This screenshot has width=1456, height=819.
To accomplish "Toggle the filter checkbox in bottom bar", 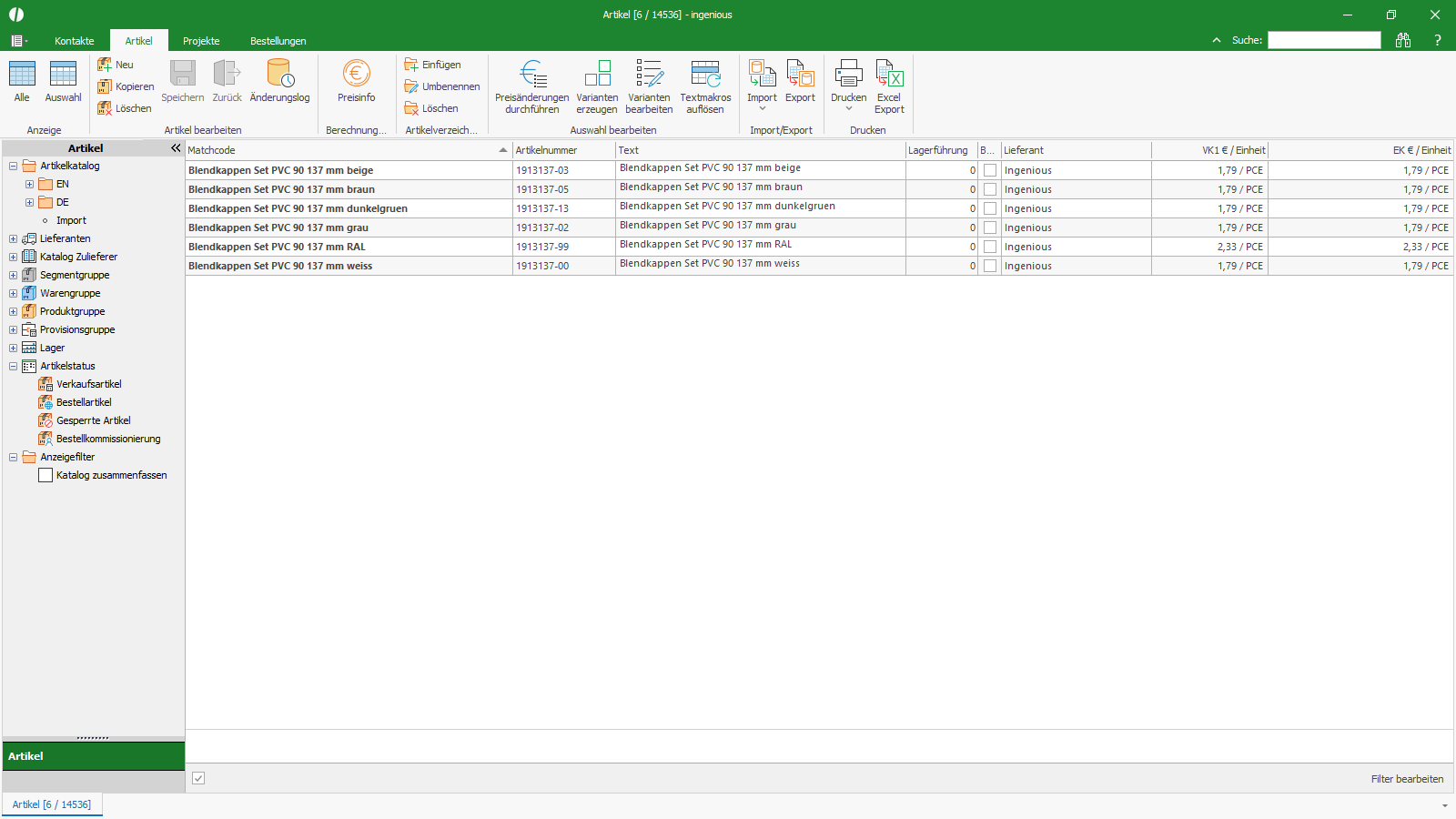I will 198,778.
